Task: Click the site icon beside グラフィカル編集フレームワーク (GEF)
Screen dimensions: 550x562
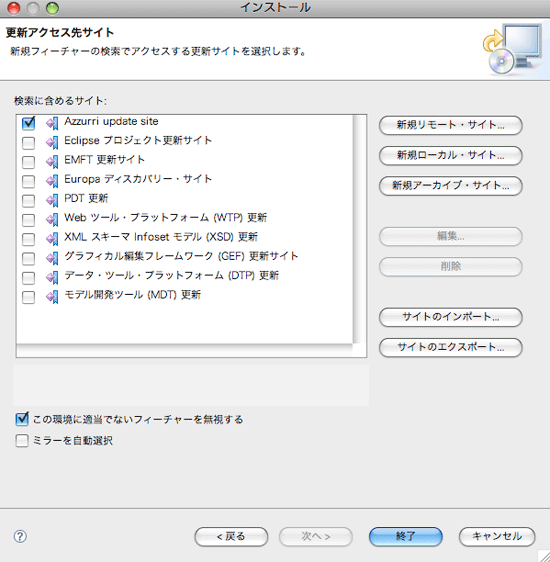Action: (52, 259)
